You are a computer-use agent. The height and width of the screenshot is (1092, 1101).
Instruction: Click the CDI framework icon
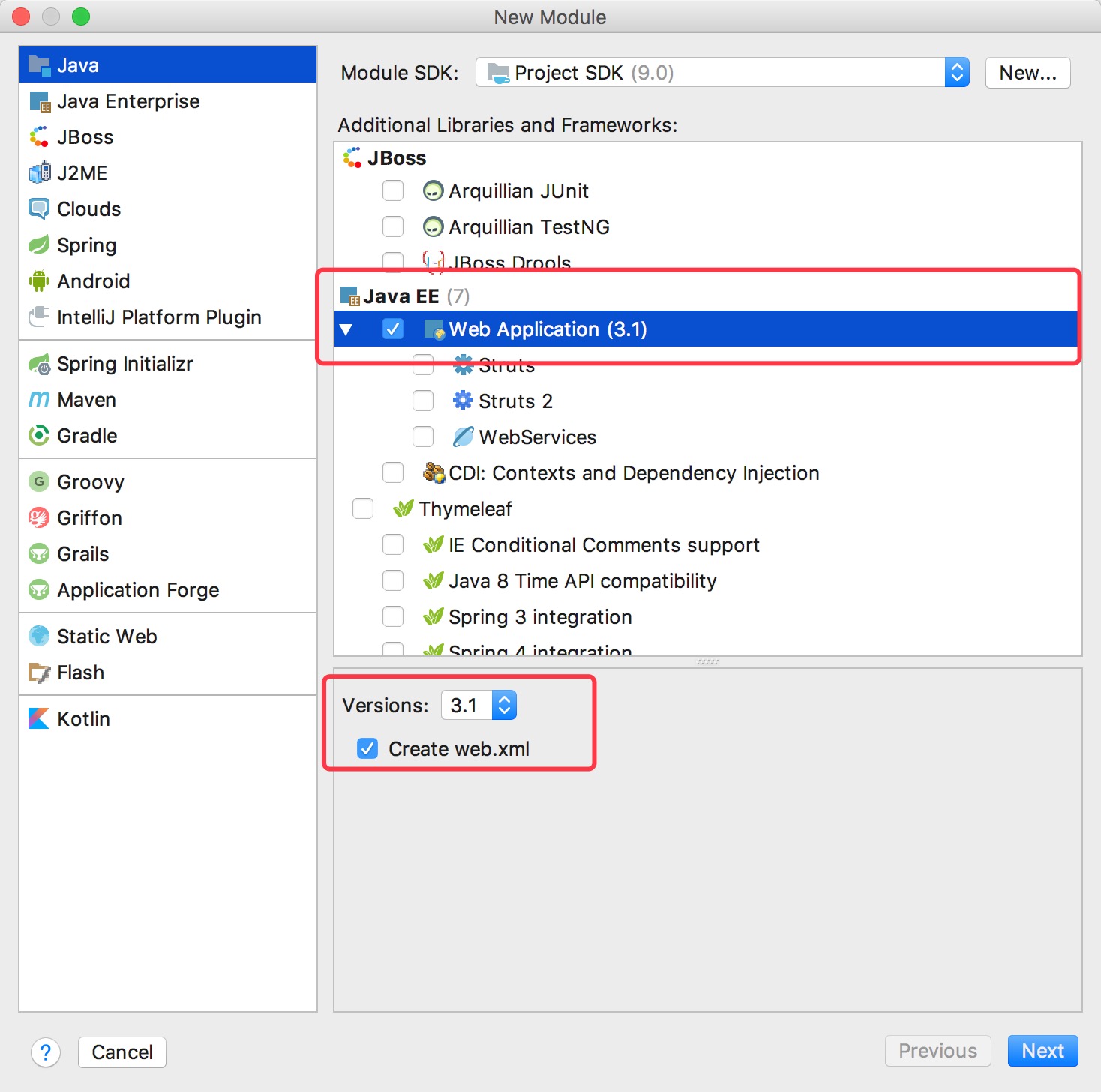(x=433, y=472)
